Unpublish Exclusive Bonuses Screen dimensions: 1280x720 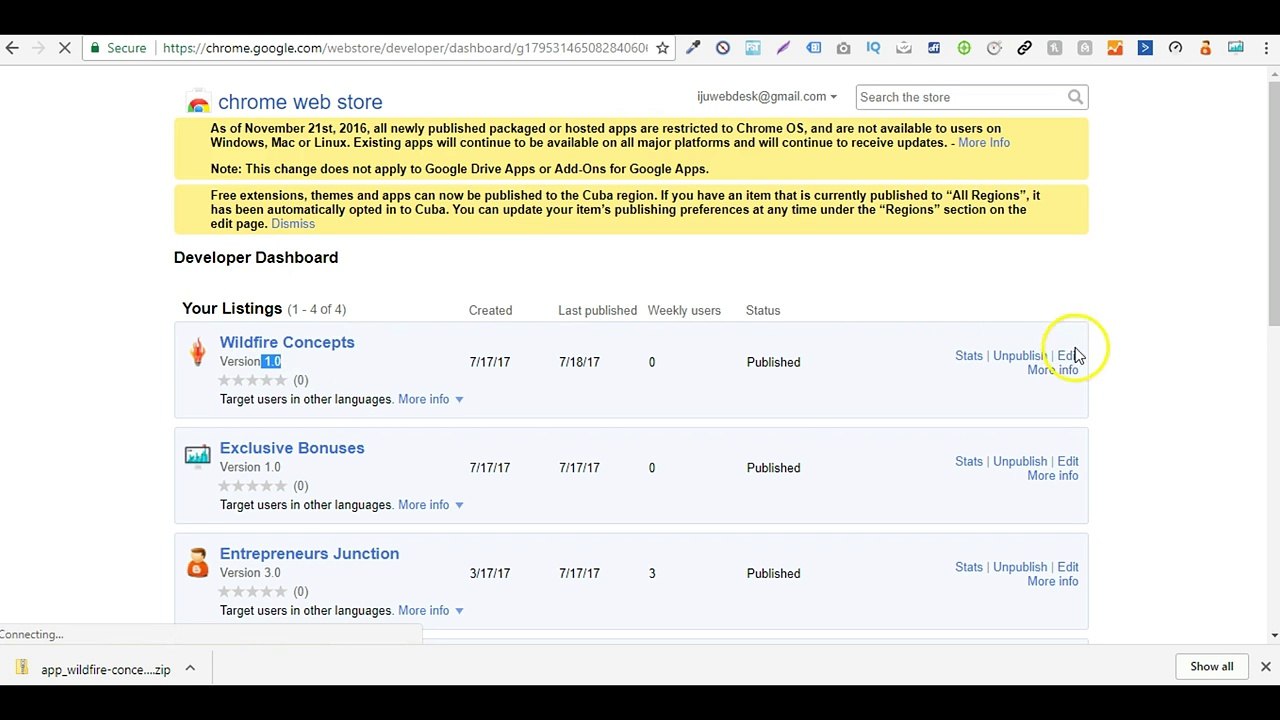click(x=1020, y=462)
